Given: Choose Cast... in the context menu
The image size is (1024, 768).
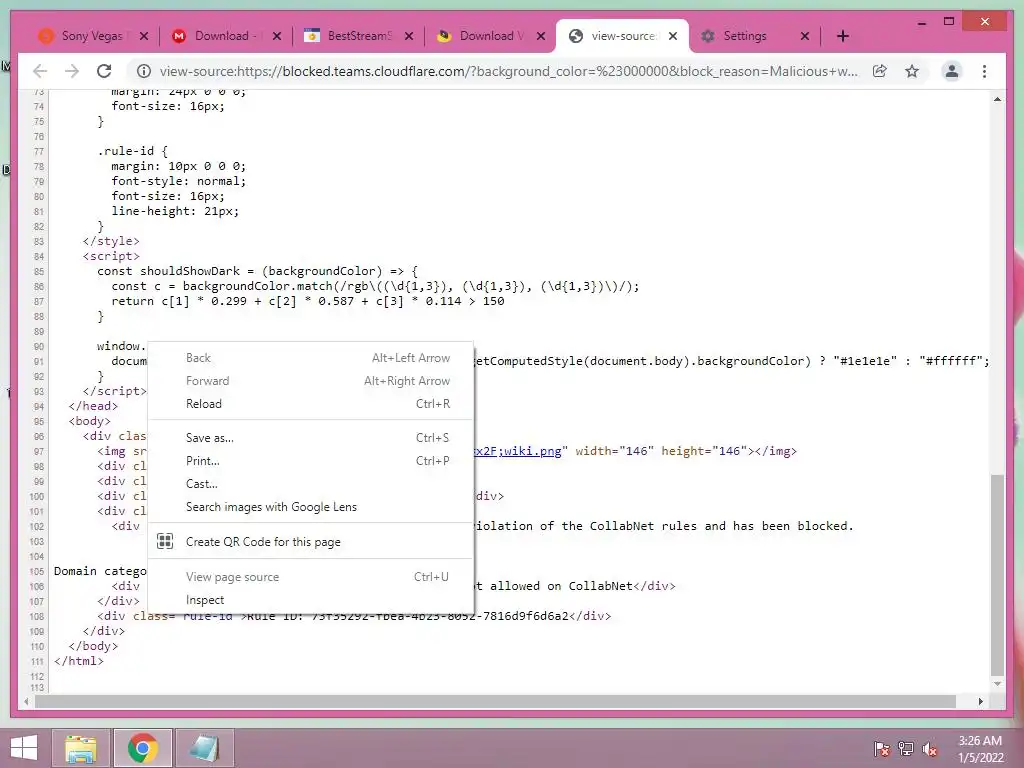Looking at the screenshot, I should coord(310,484).
